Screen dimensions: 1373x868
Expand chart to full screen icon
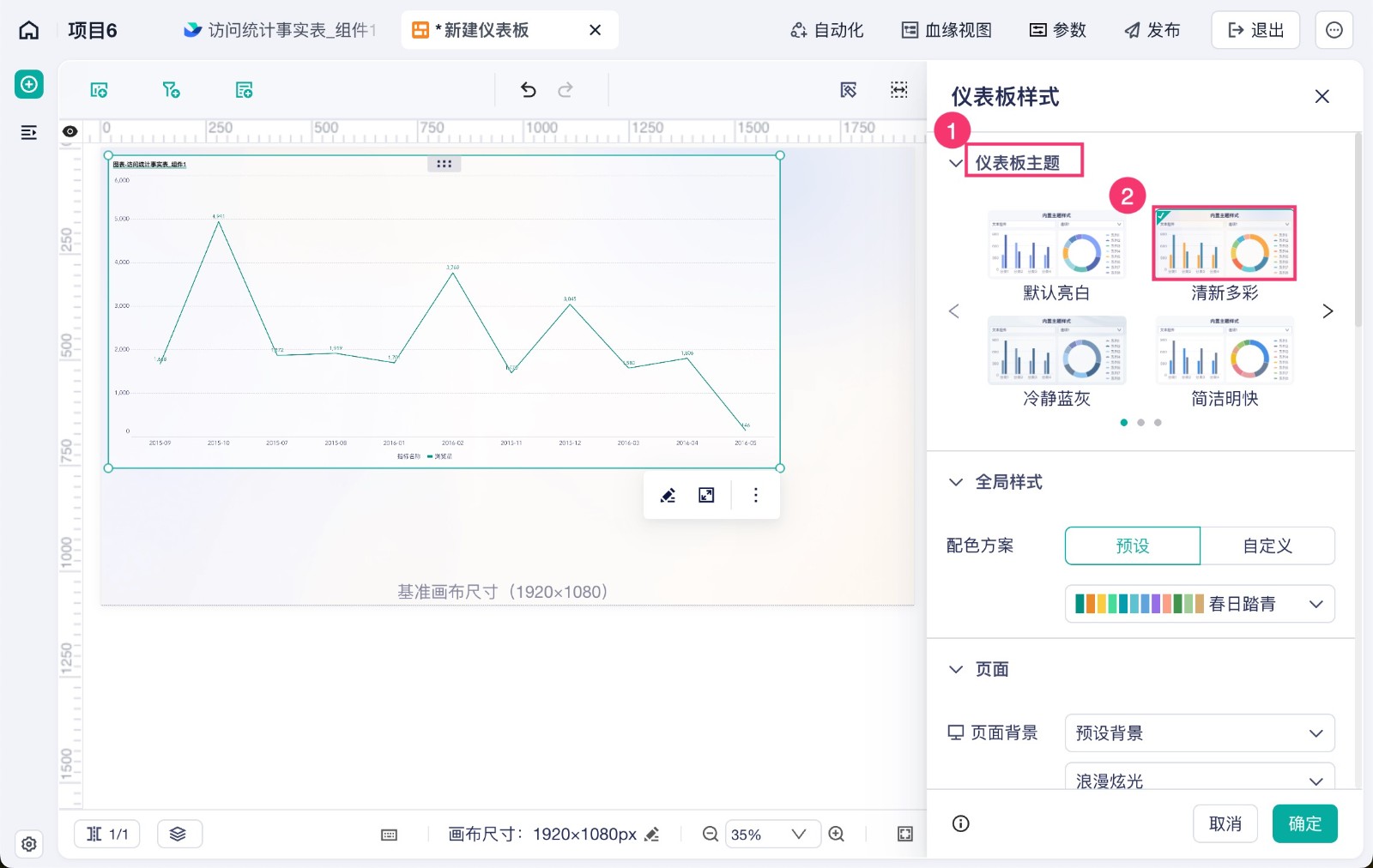pyautogui.click(x=706, y=495)
